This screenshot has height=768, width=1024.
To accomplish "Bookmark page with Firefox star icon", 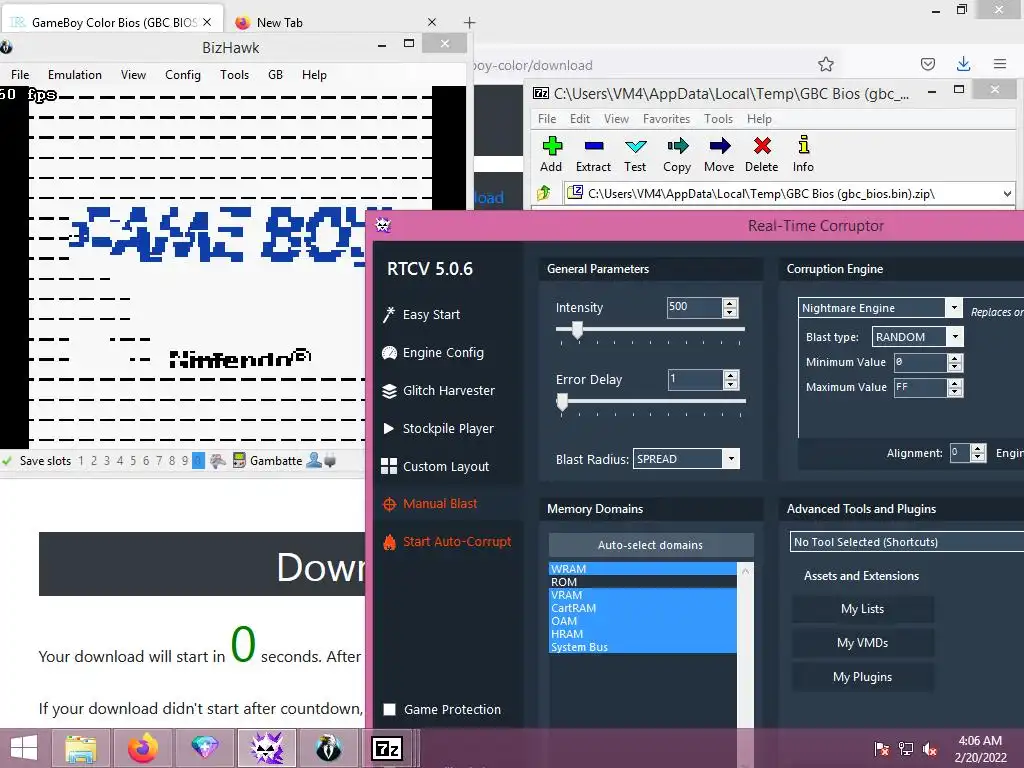I will [826, 64].
